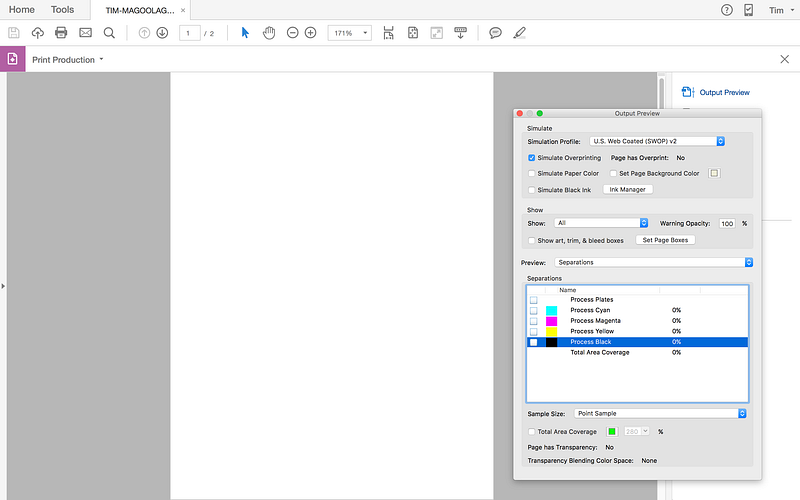Open the Show All dropdown
This screenshot has width=800, height=500.
[x=601, y=223]
